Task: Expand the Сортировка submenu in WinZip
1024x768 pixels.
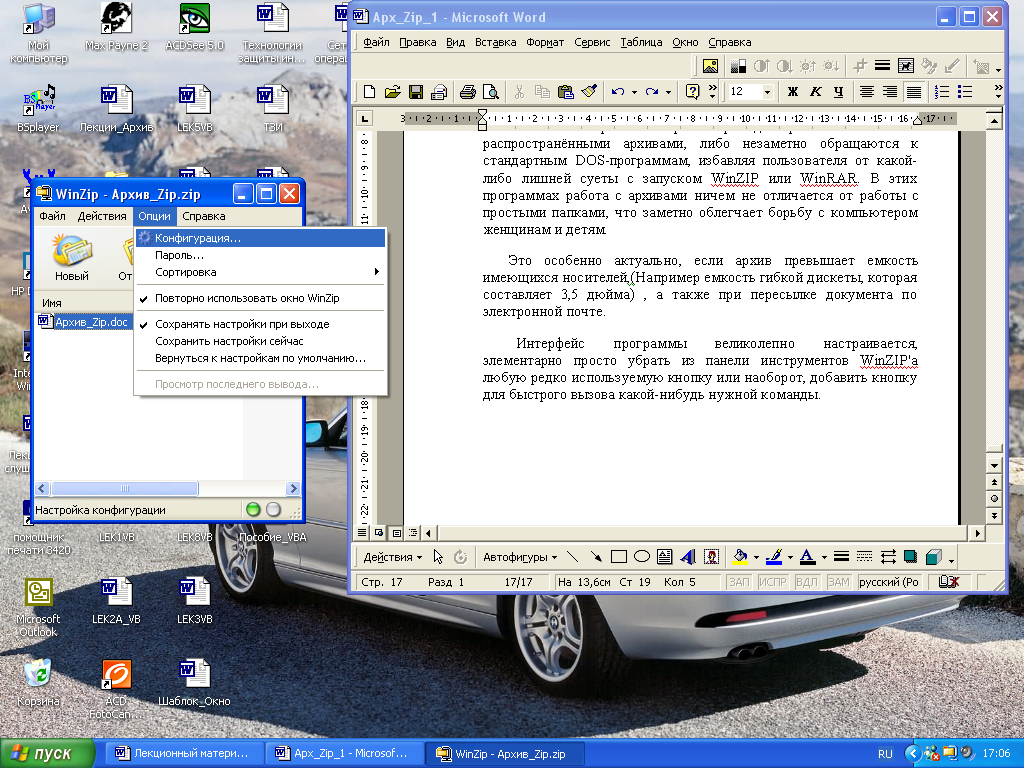Action: 260,272
